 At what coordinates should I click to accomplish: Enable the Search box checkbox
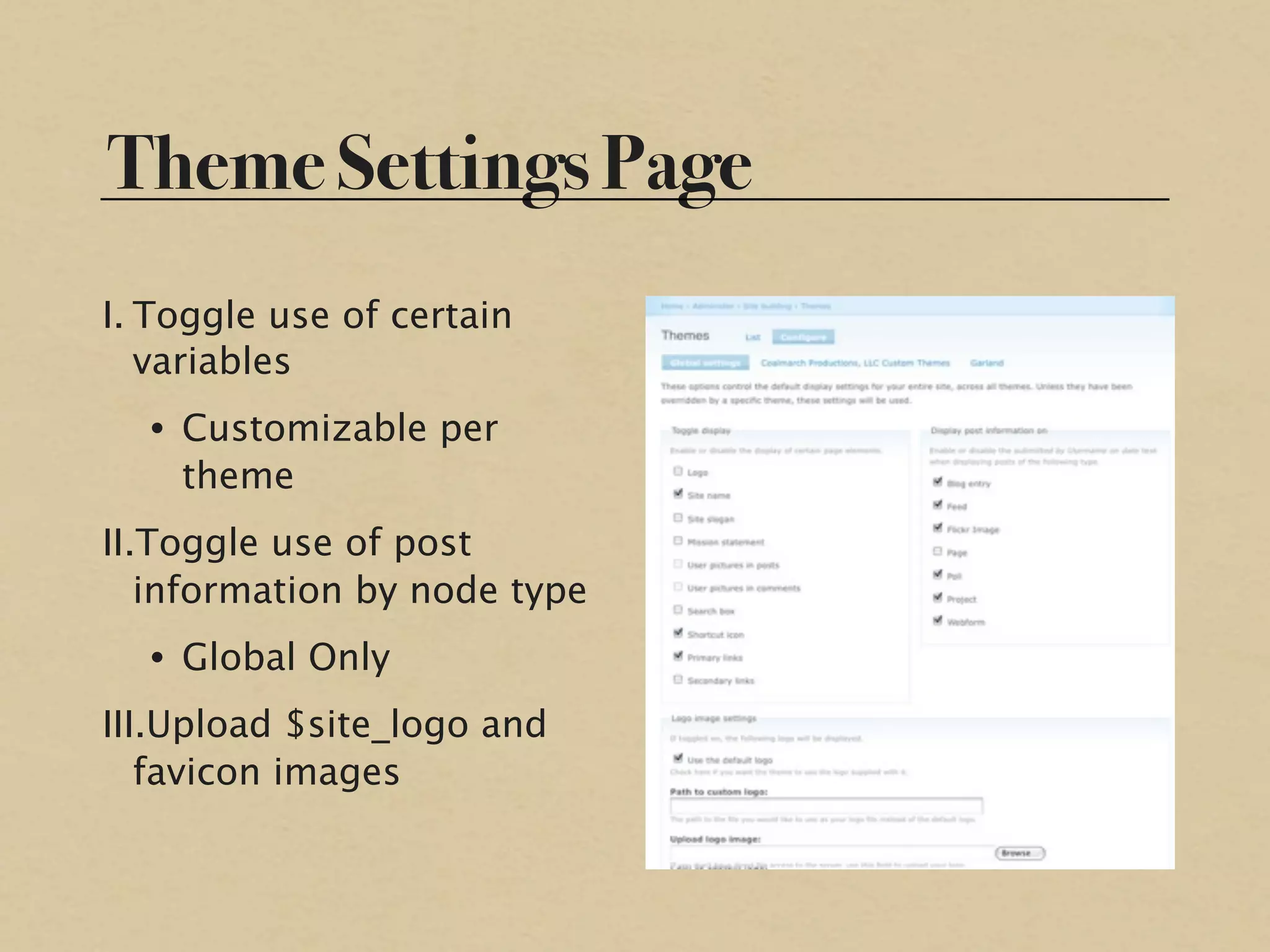tap(678, 610)
